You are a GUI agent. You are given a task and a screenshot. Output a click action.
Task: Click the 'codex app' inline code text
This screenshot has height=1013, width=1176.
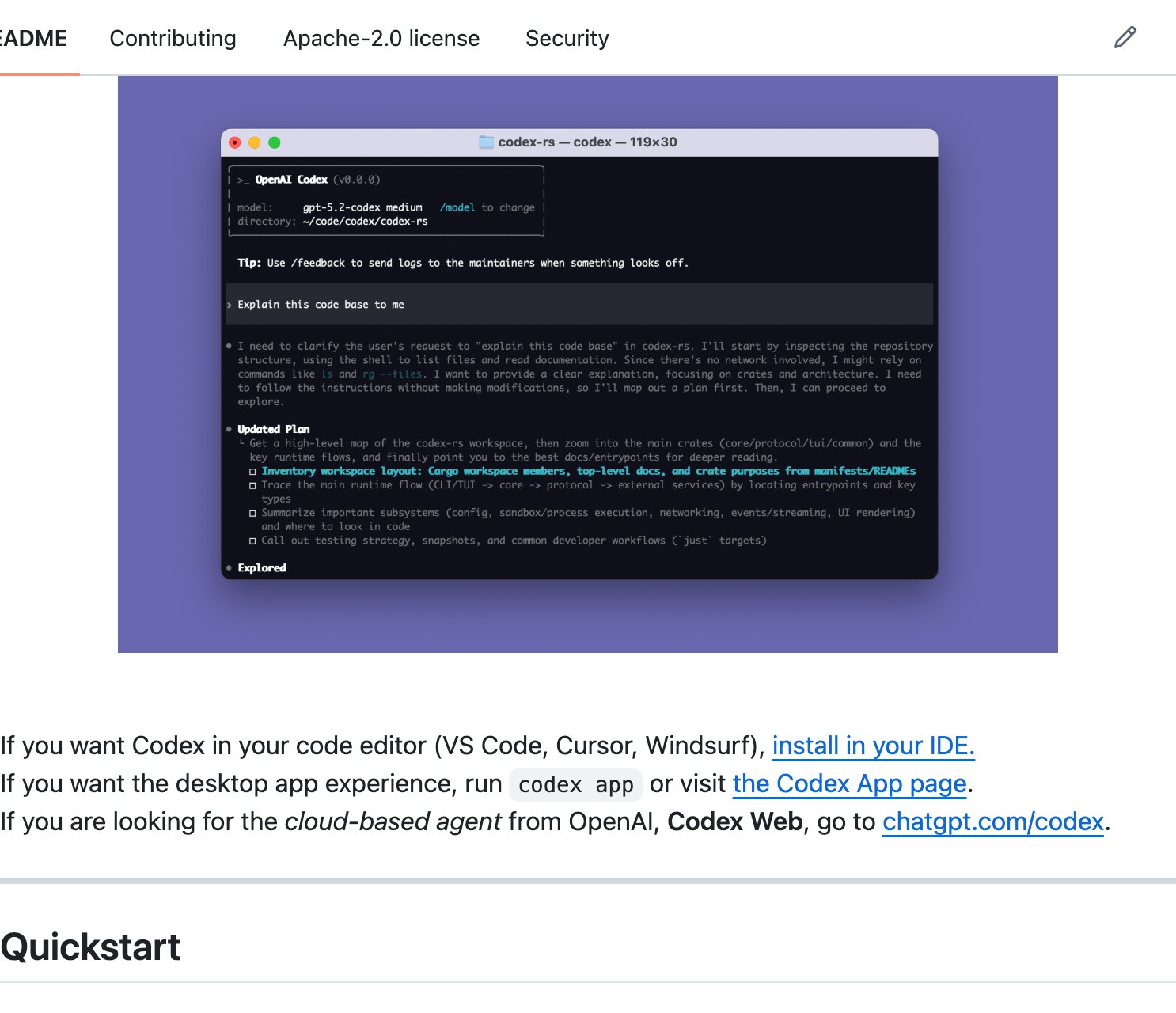click(575, 784)
